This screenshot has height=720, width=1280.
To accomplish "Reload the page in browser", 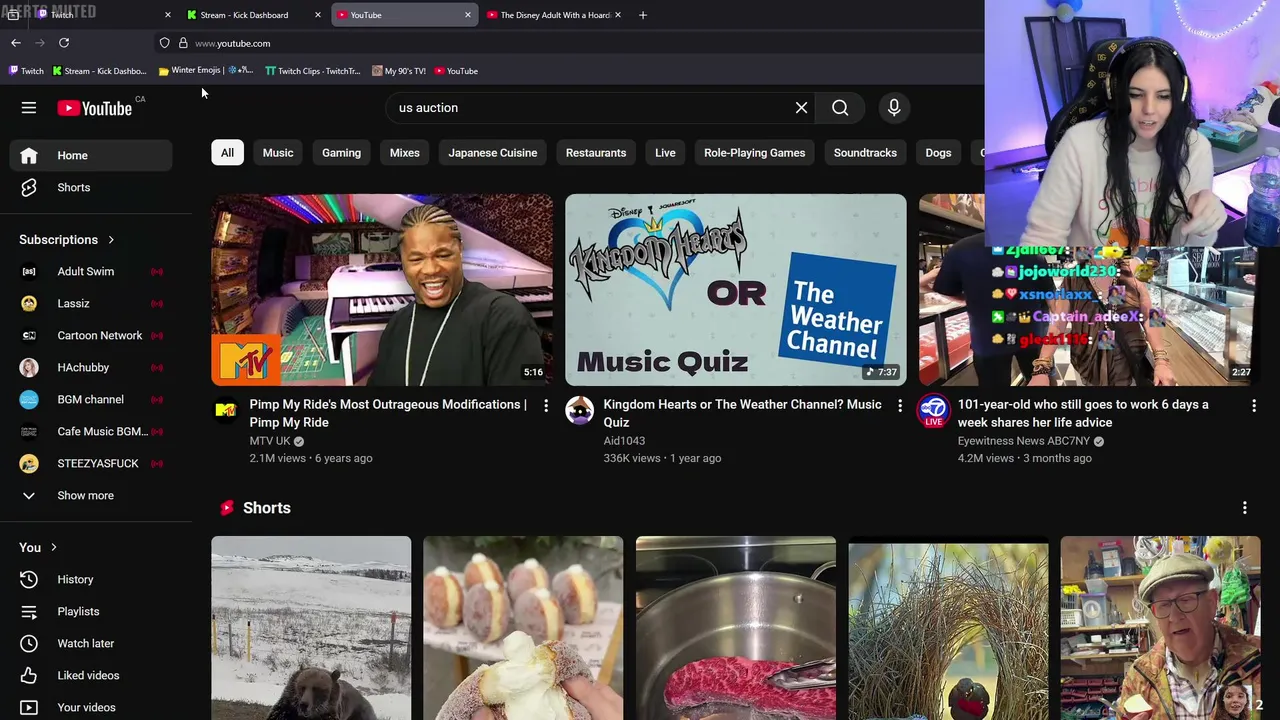I will click(x=64, y=43).
